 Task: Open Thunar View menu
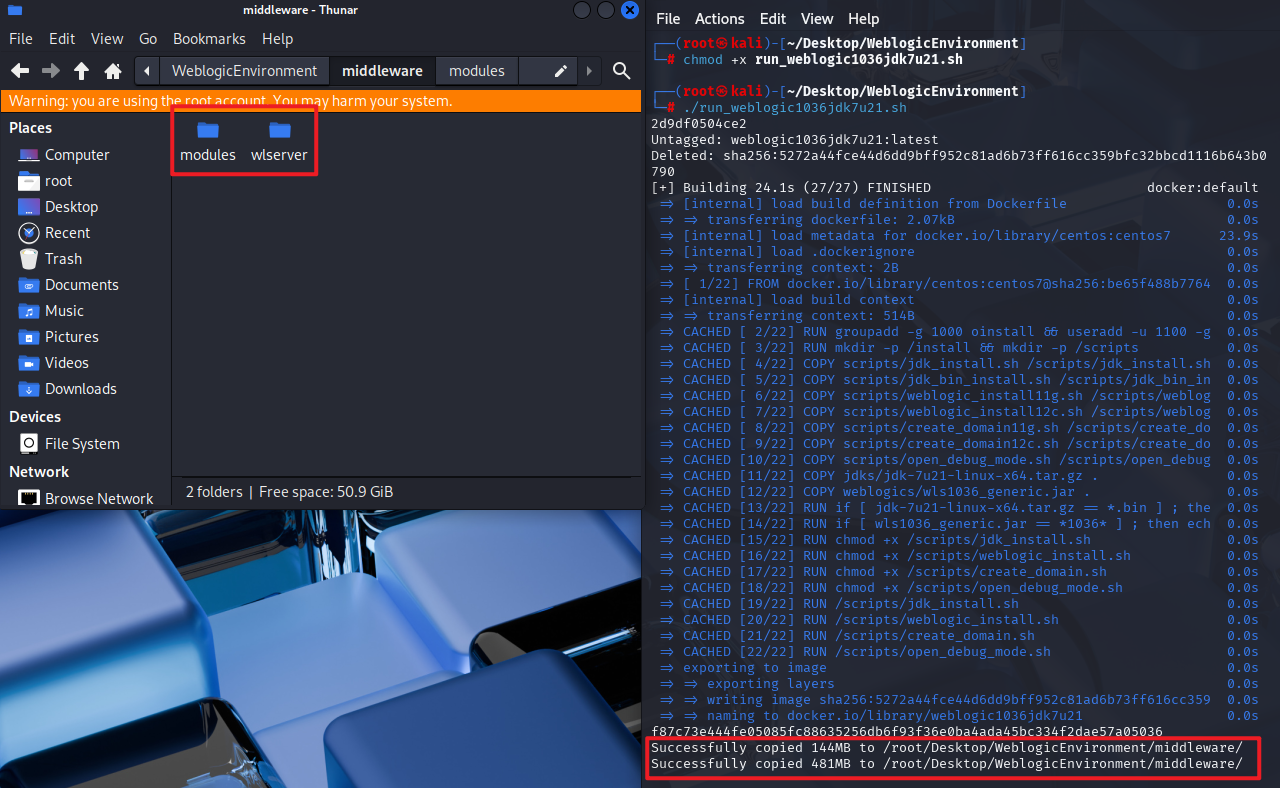click(107, 39)
